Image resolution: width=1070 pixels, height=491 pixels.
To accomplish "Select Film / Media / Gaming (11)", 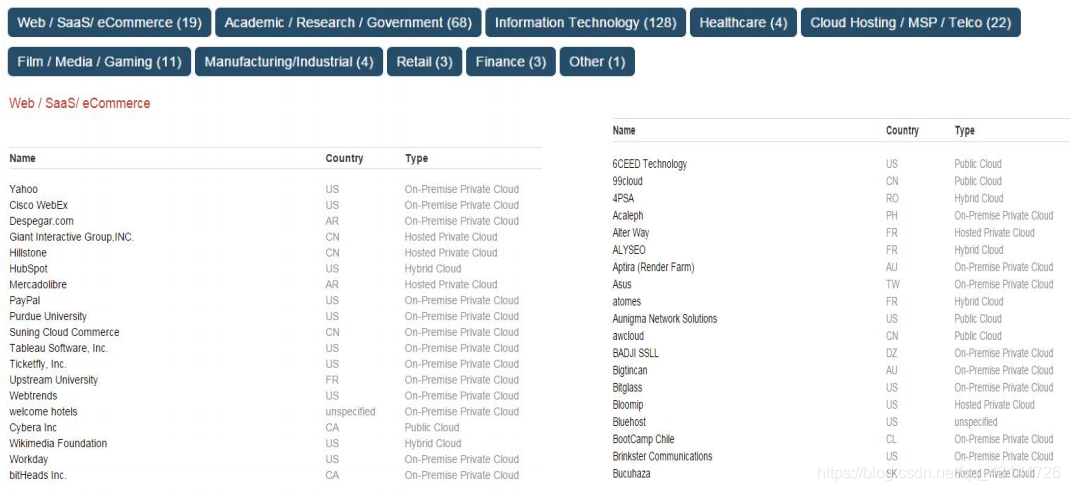I will click(x=100, y=61).
